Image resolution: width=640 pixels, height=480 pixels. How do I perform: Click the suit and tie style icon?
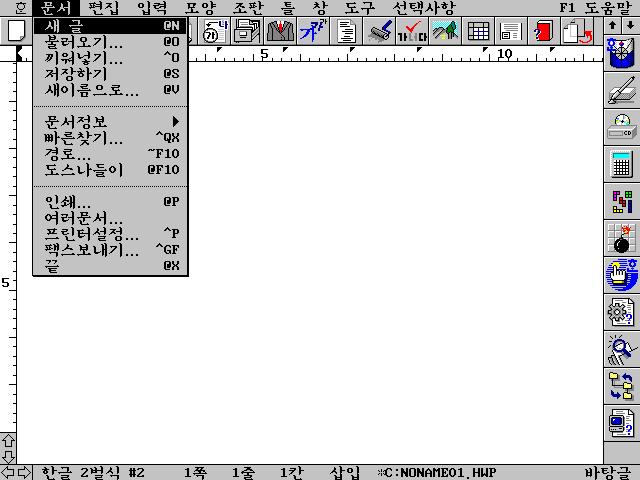280,31
